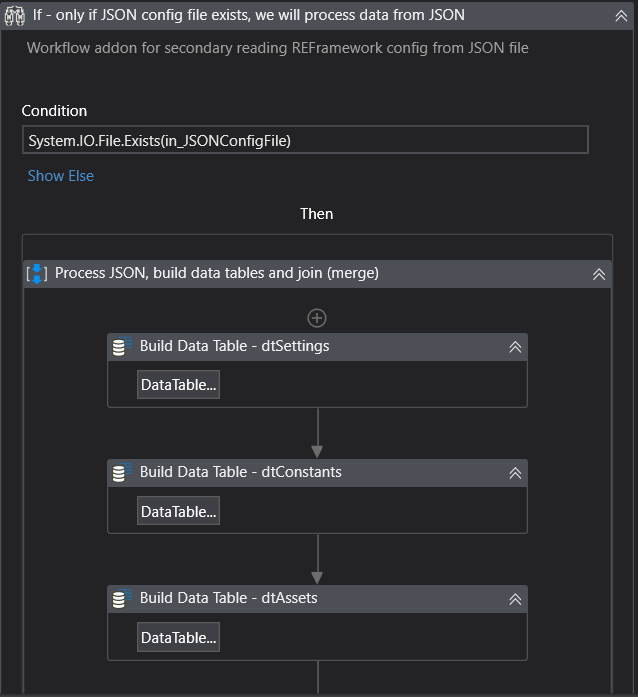This screenshot has height=697, width=638.
Task: Select the Process JSON sequence title
Action: [216, 273]
